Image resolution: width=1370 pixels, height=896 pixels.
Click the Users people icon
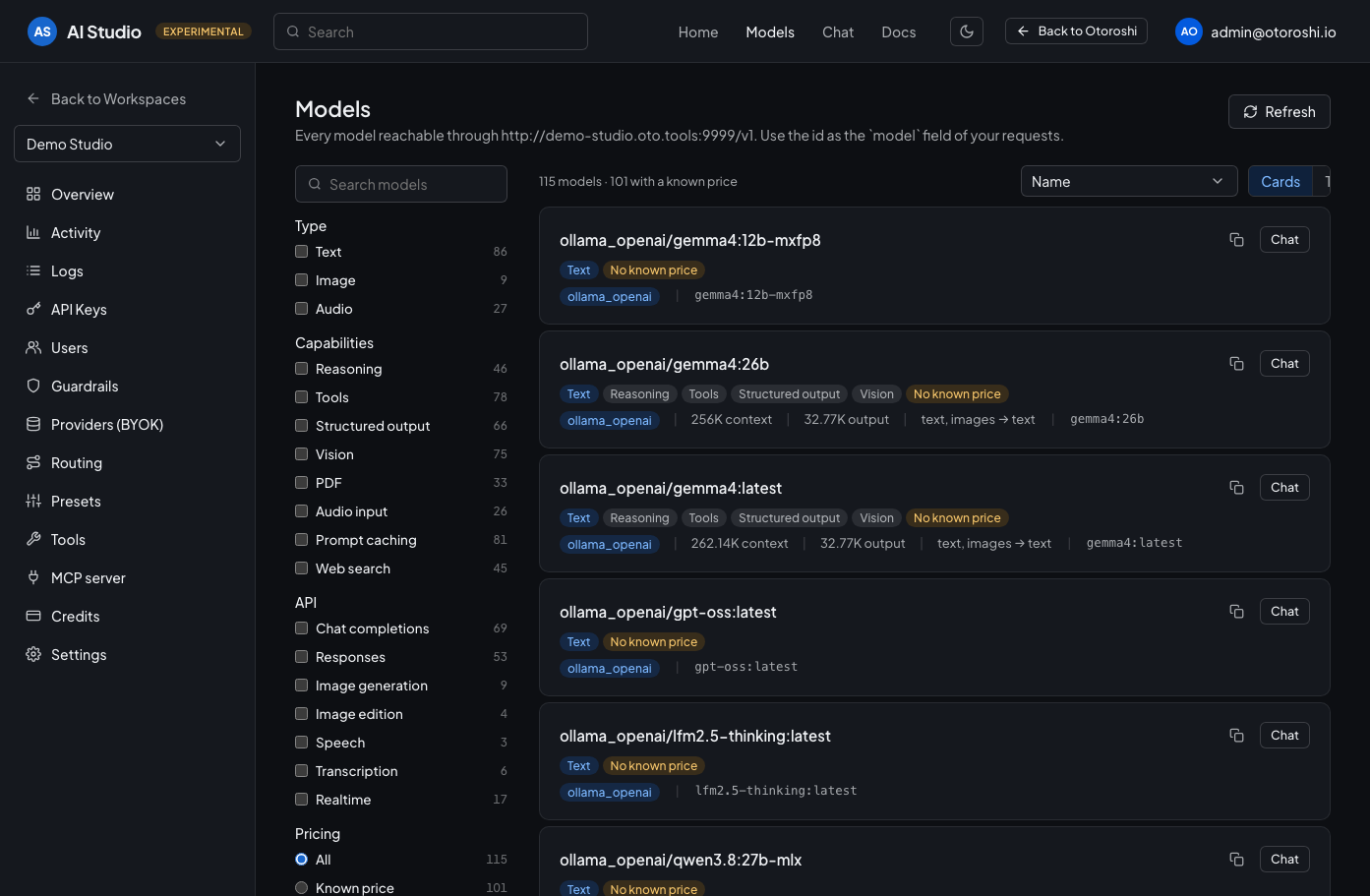tap(33, 347)
